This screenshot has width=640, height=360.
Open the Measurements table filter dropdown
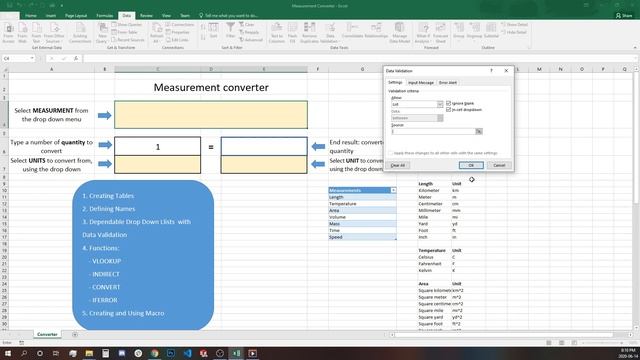[393, 191]
